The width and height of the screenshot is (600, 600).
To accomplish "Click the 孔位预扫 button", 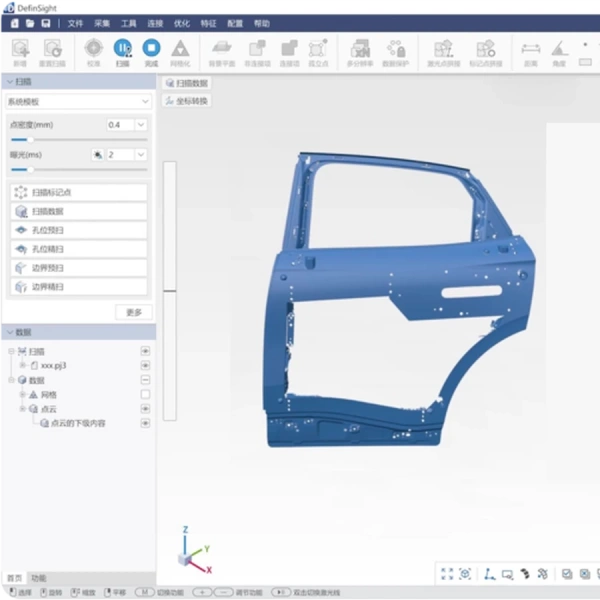I will pyautogui.click(x=79, y=230).
